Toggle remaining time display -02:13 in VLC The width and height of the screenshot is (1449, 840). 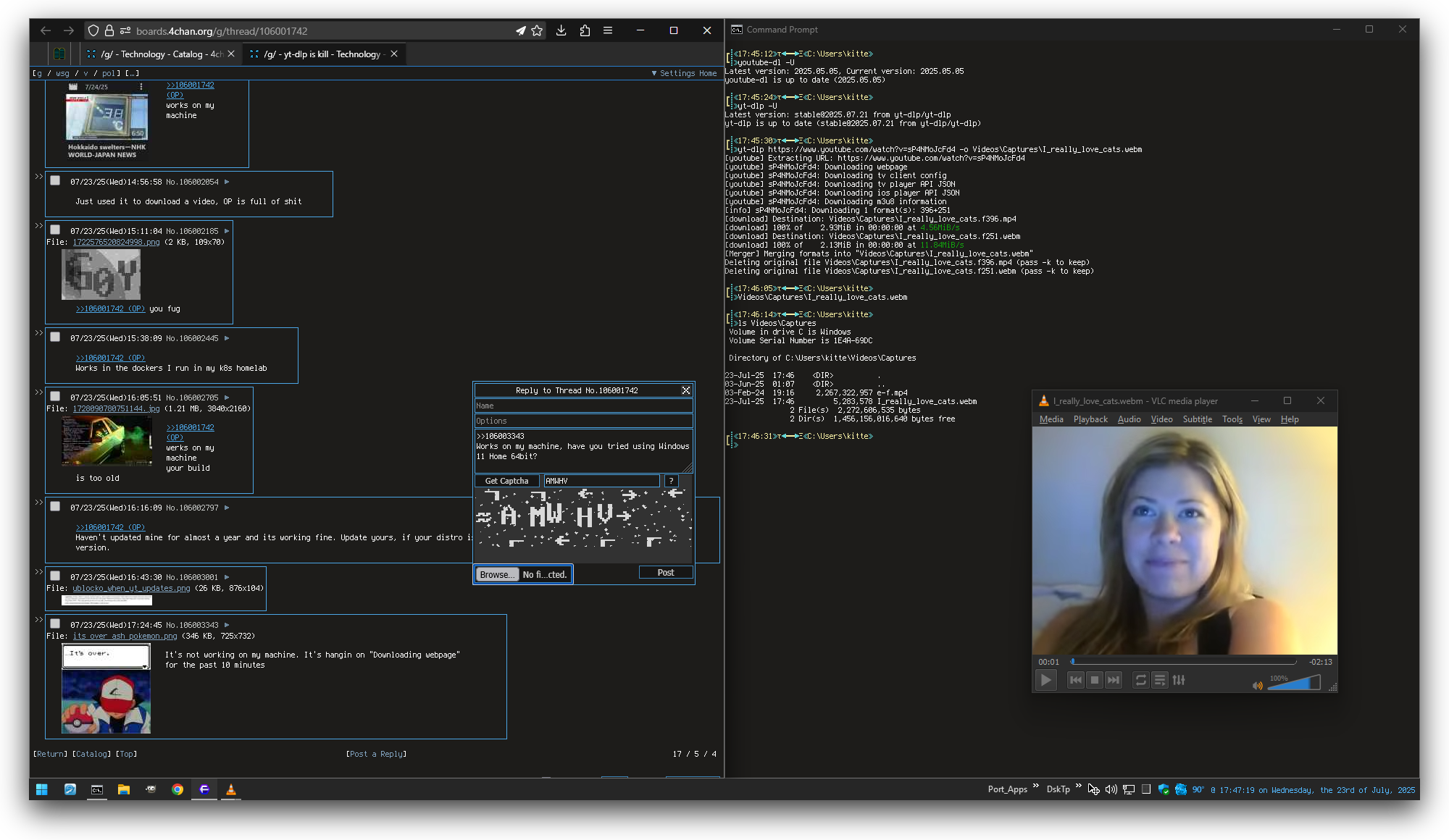pos(1321,662)
